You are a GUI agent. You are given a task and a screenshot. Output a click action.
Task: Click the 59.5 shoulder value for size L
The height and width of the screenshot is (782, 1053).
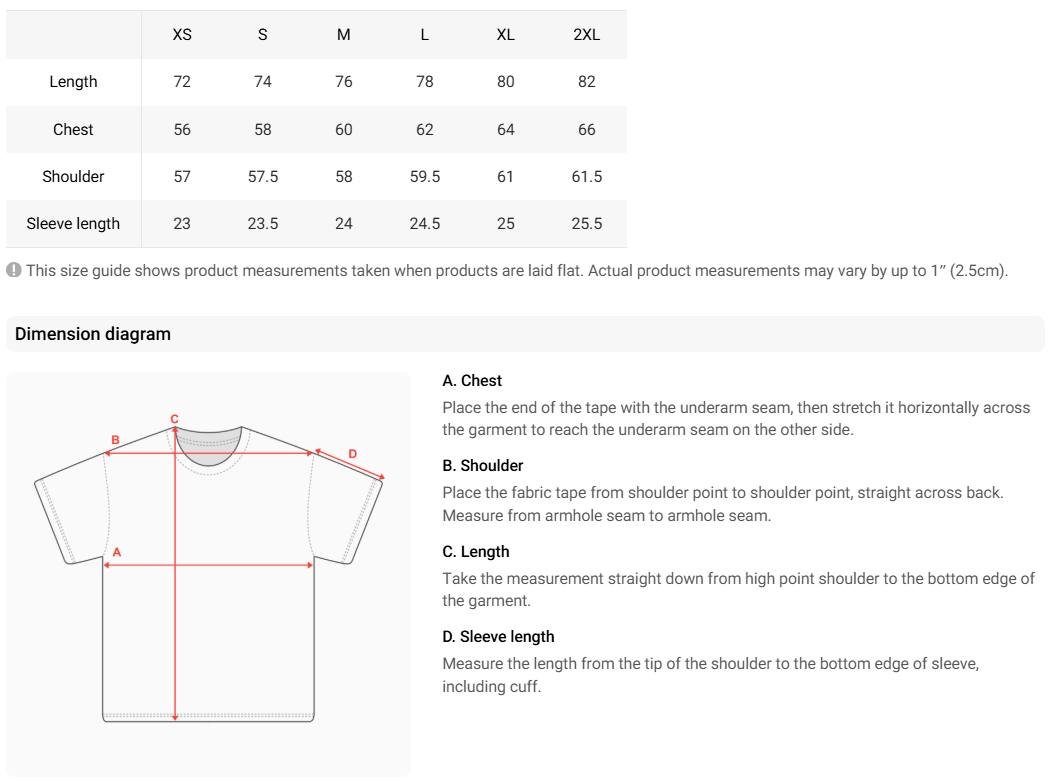(425, 177)
